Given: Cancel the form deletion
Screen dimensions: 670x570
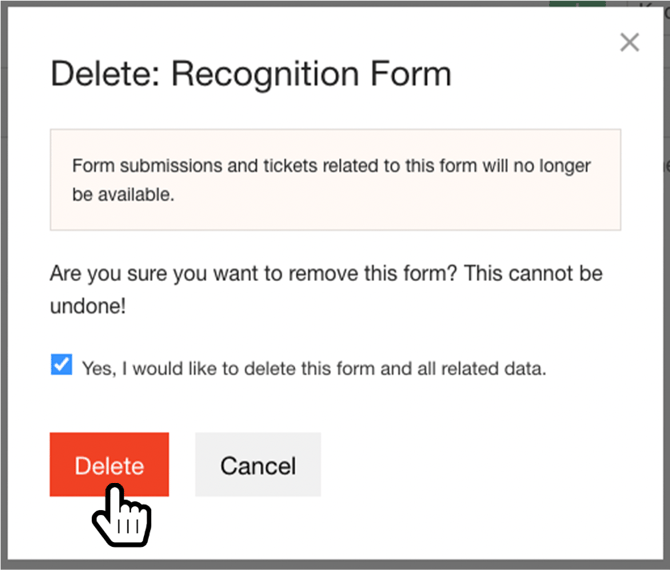Looking at the screenshot, I should pos(258,465).
